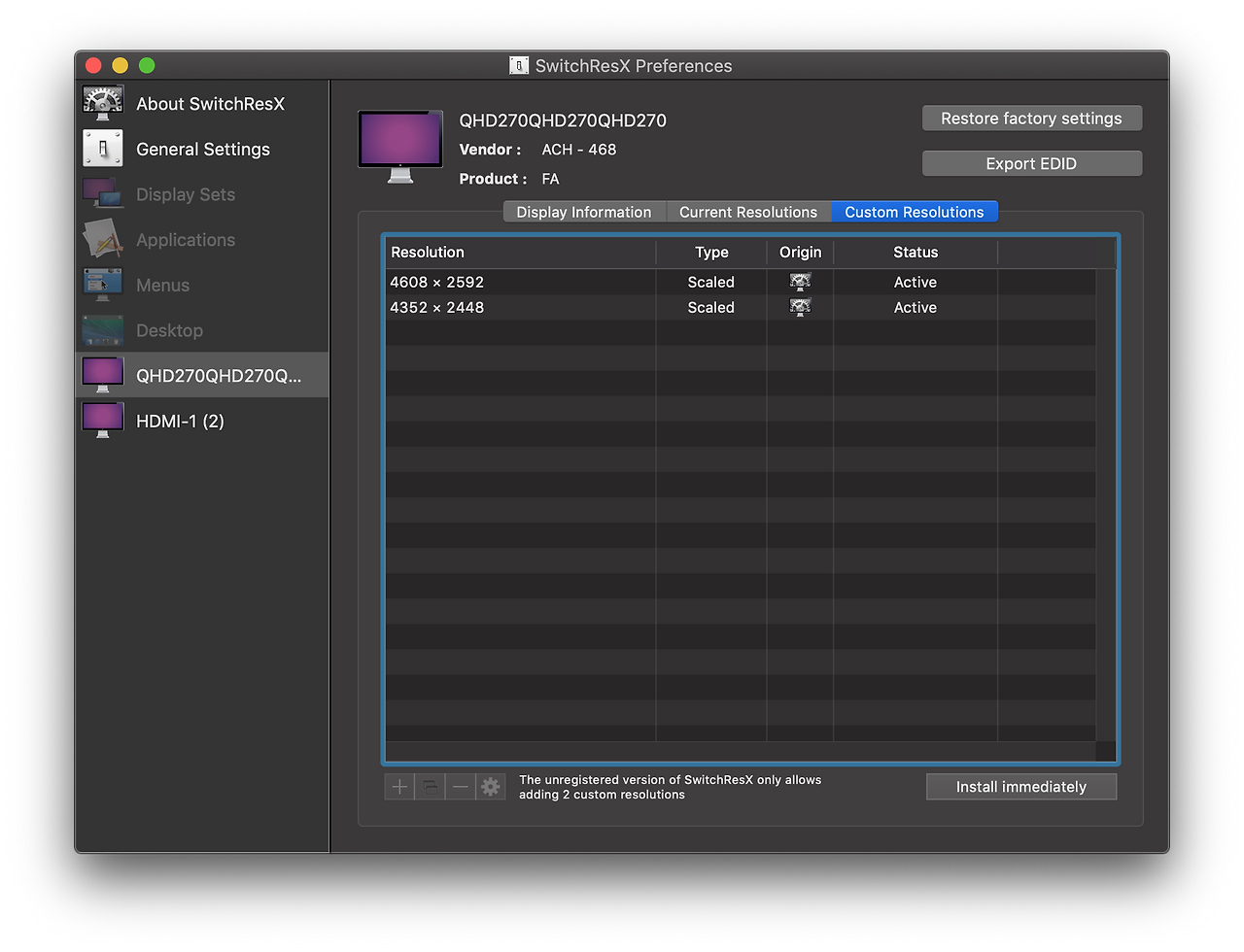Open the Custom Resolutions tab
Image resolution: width=1244 pixels, height=952 pixels.
(x=915, y=212)
